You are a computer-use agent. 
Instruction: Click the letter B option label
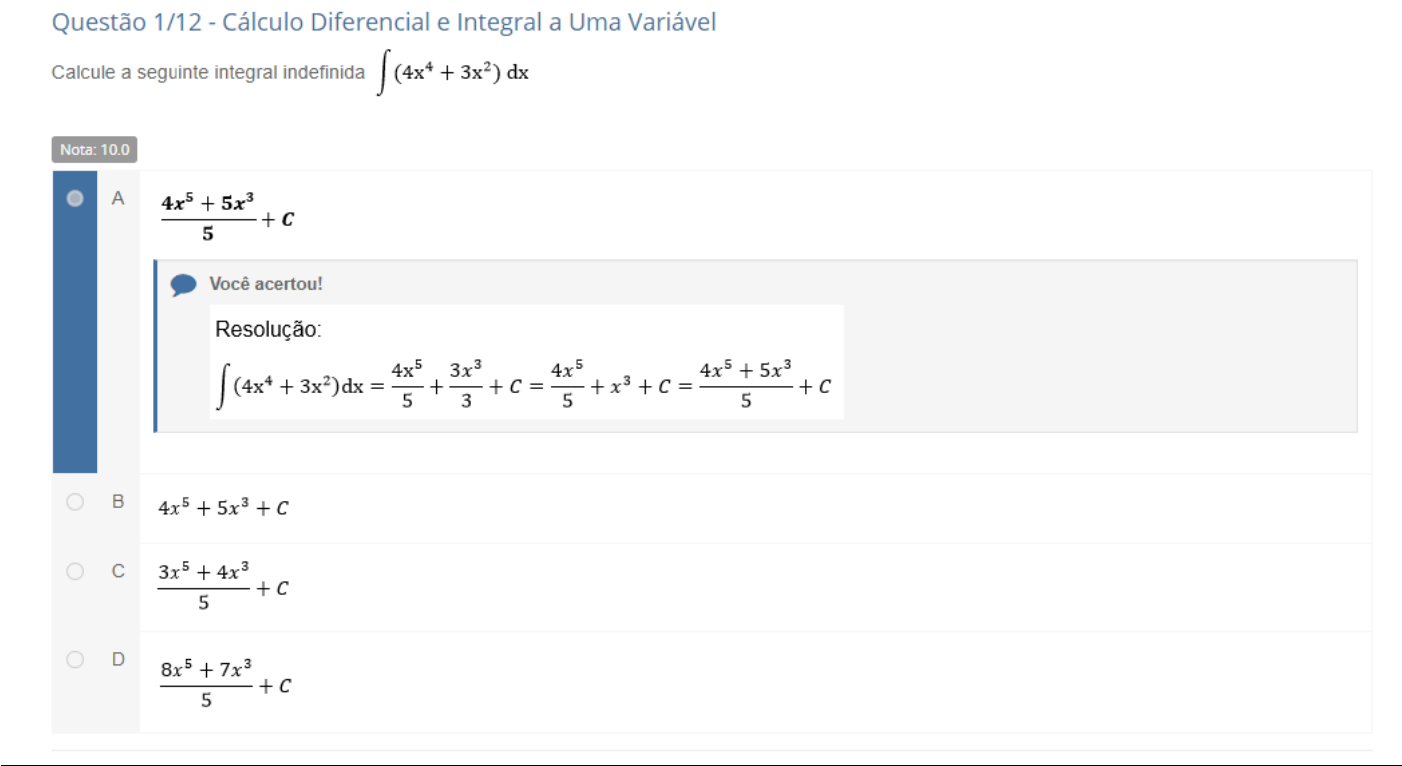[118, 502]
